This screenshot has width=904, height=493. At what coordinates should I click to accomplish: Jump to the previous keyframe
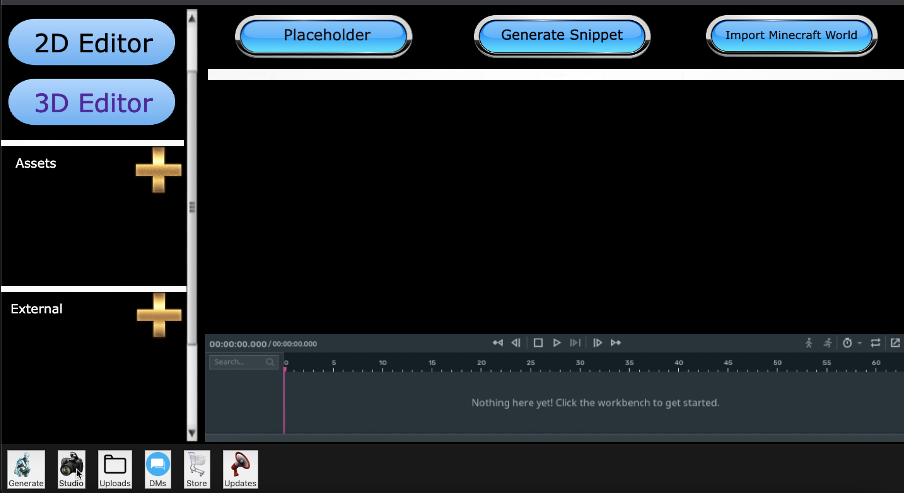coord(498,343)
